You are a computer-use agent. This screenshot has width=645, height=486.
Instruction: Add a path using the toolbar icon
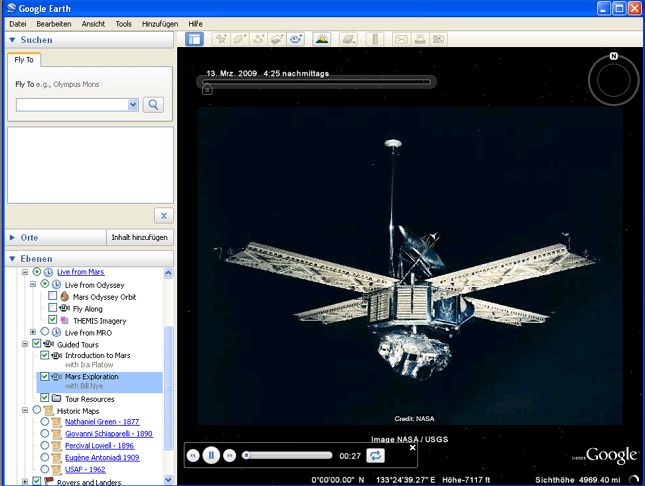coord(259,39)
